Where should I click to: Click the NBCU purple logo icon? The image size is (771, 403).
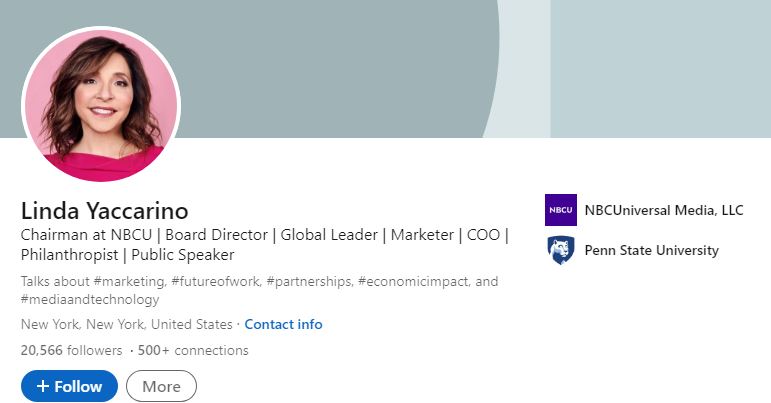point(561,210)
